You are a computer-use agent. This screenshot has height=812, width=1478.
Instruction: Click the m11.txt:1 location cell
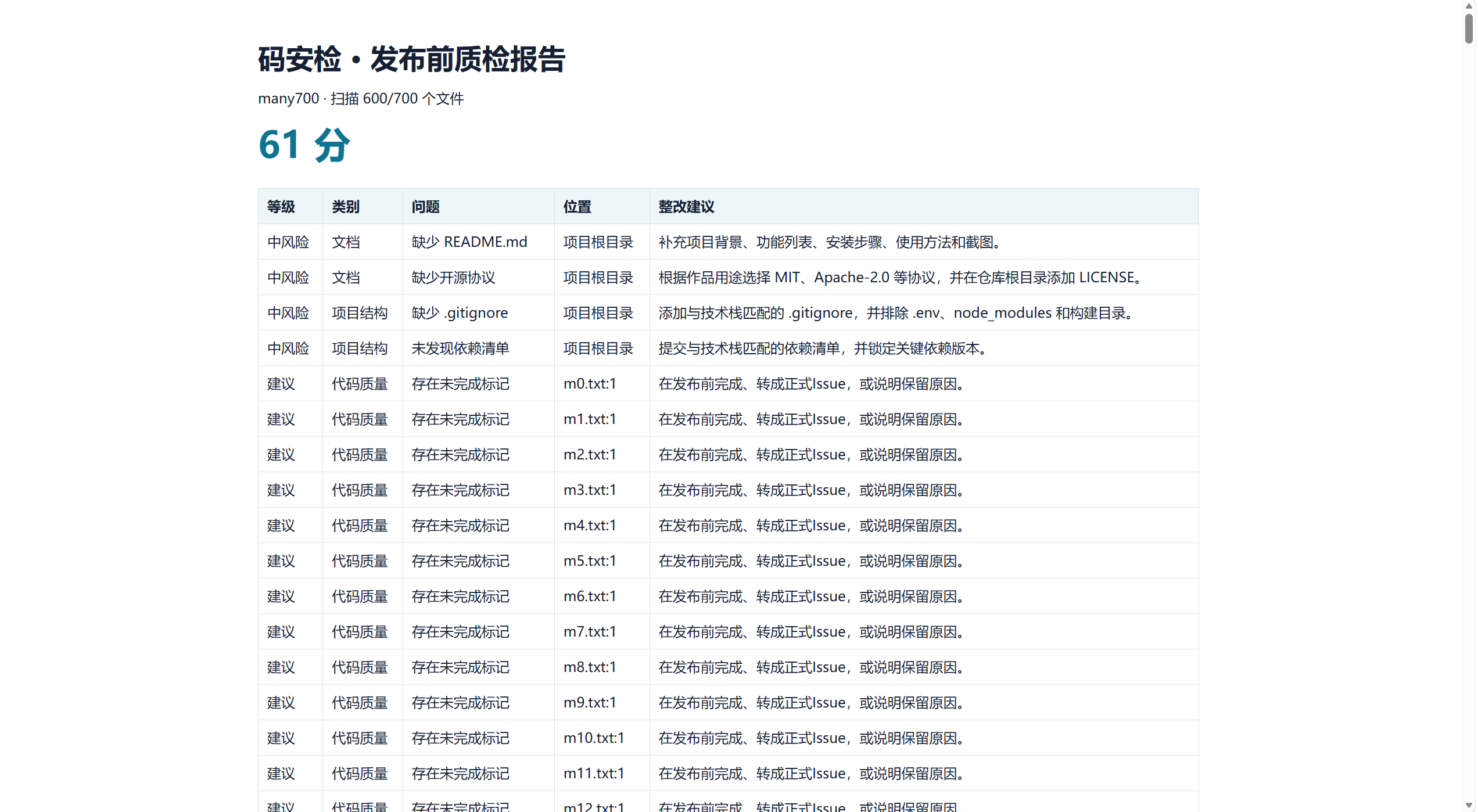tap(602, 773)
